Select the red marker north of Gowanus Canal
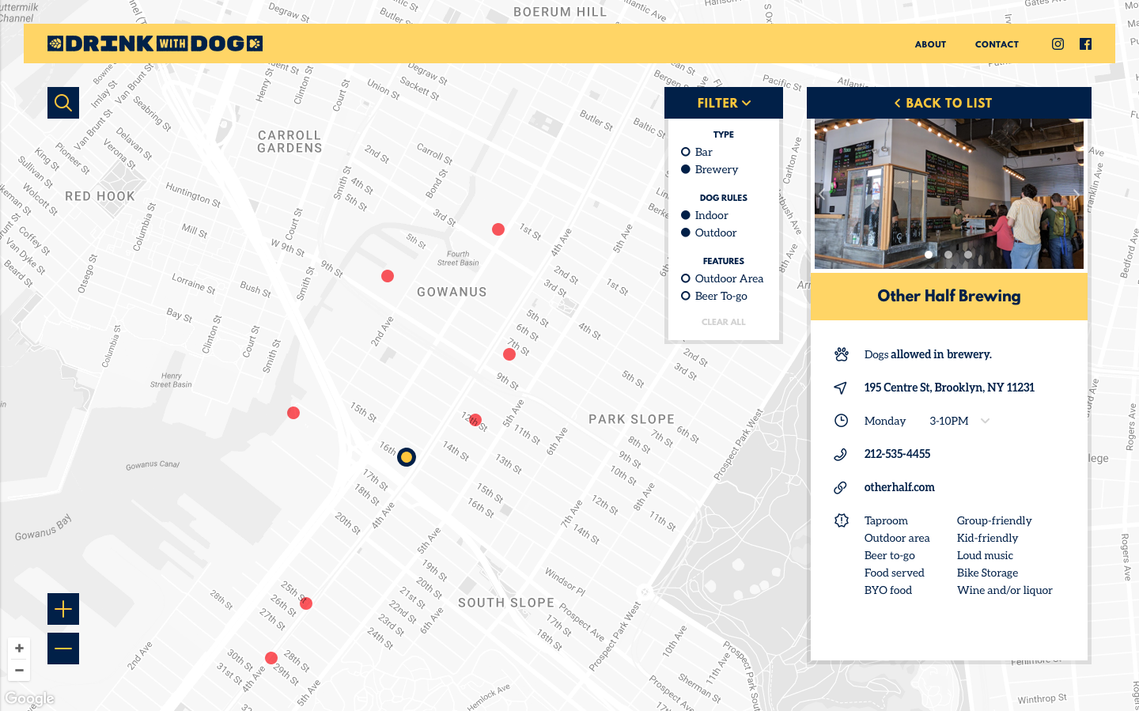Screen dimensions: 1139x711 tap(293, 413)
